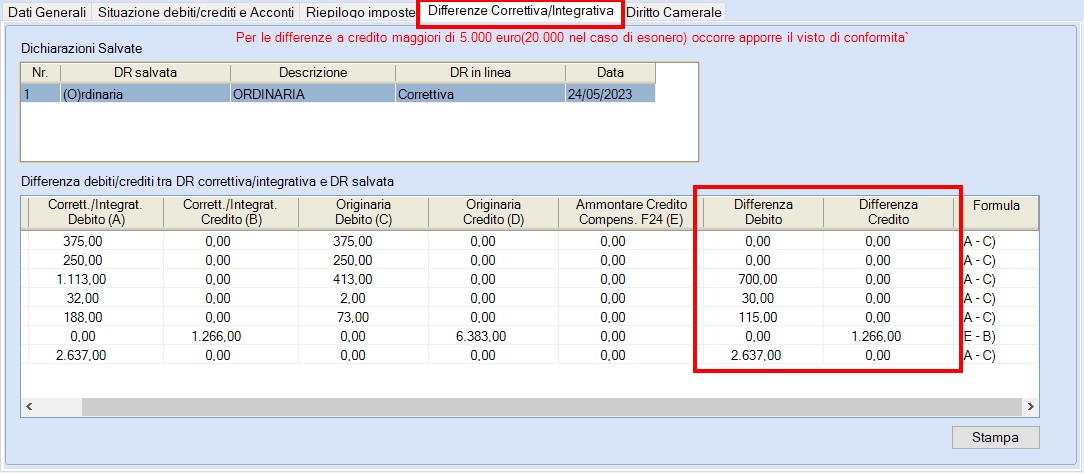Click the 1.266,00 value in Differenza Credito

pyautogui.click(x=875, y=337)
